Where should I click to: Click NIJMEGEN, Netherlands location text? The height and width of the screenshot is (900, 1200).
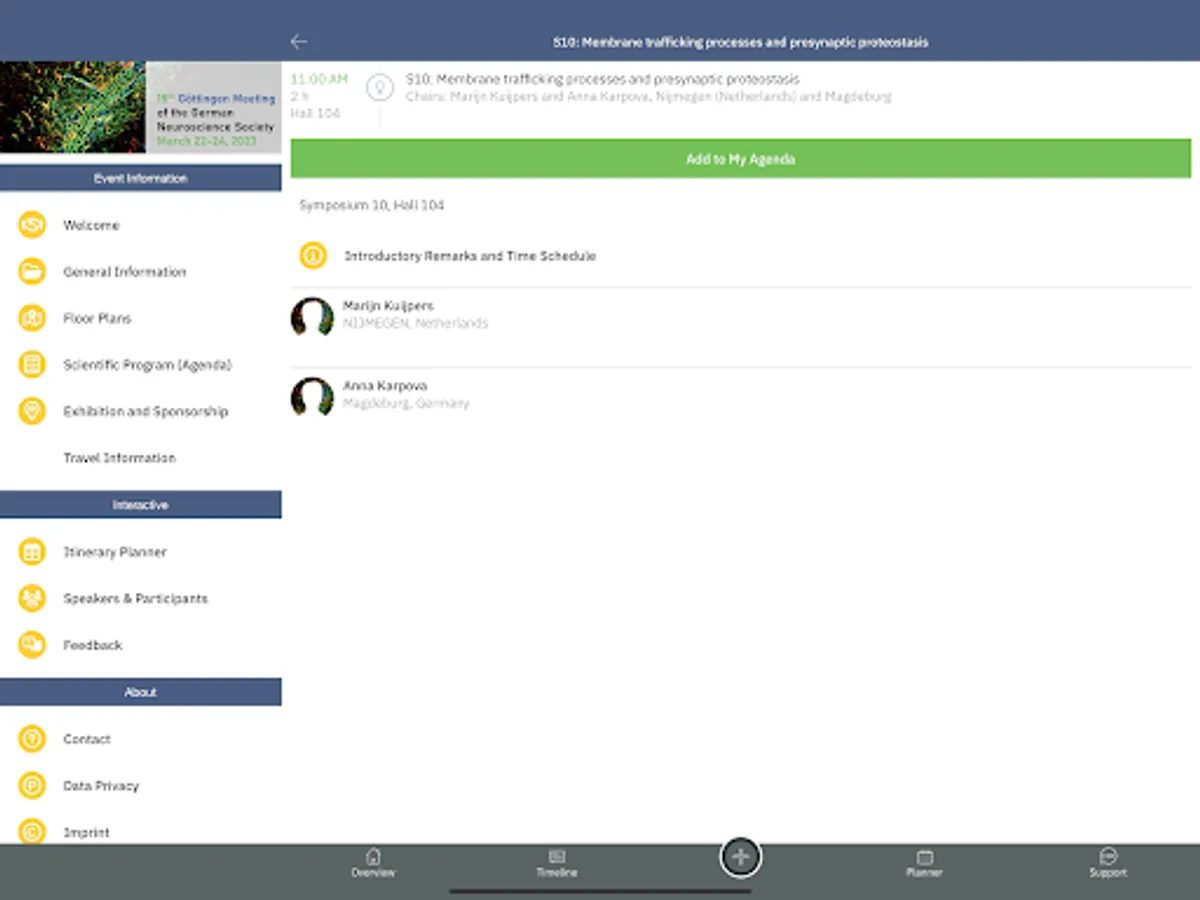415,324
